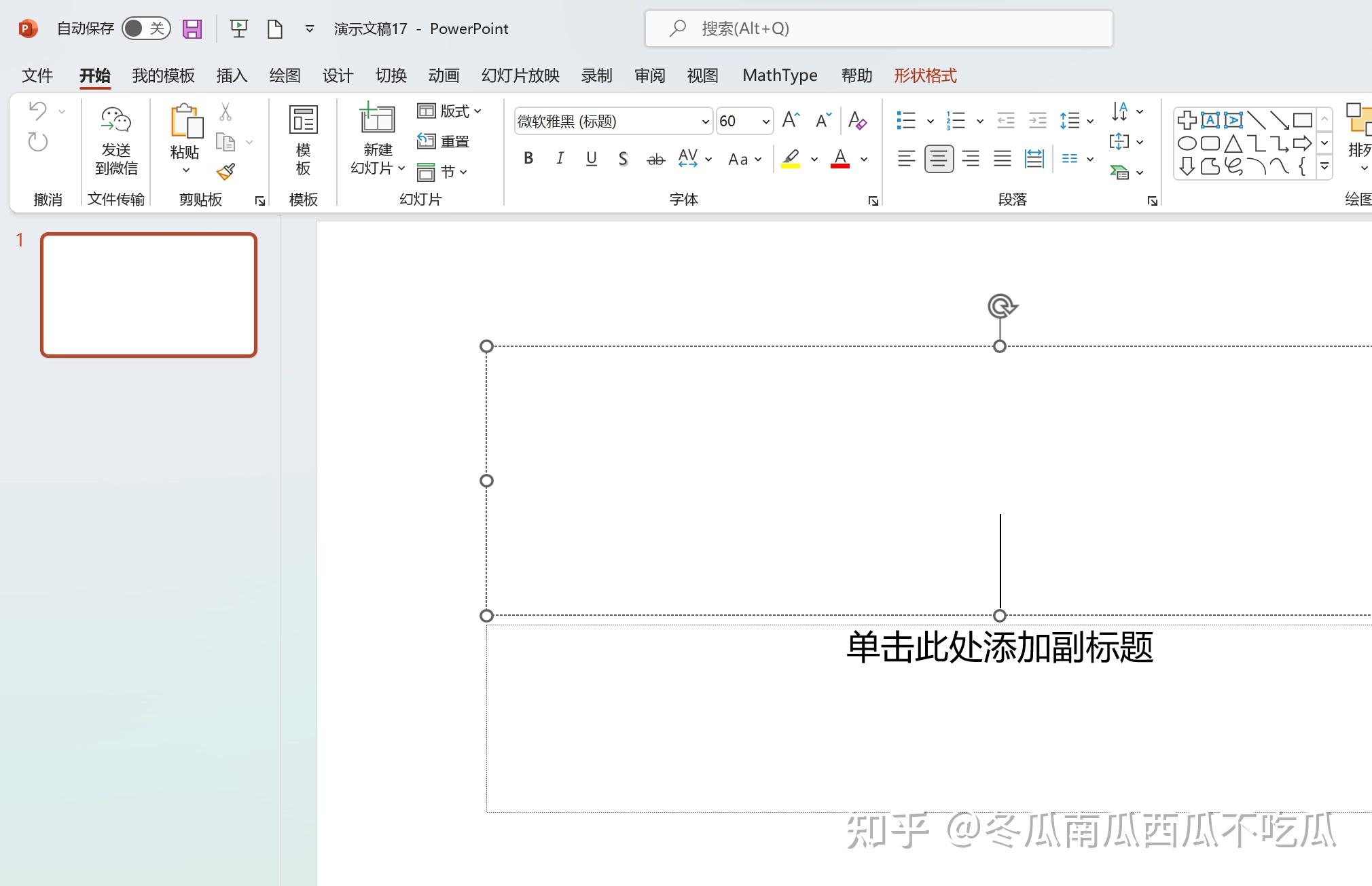Click the Format Painter brush icon
The width and height of the screenshot is (1372, 886).
point(225,172)
